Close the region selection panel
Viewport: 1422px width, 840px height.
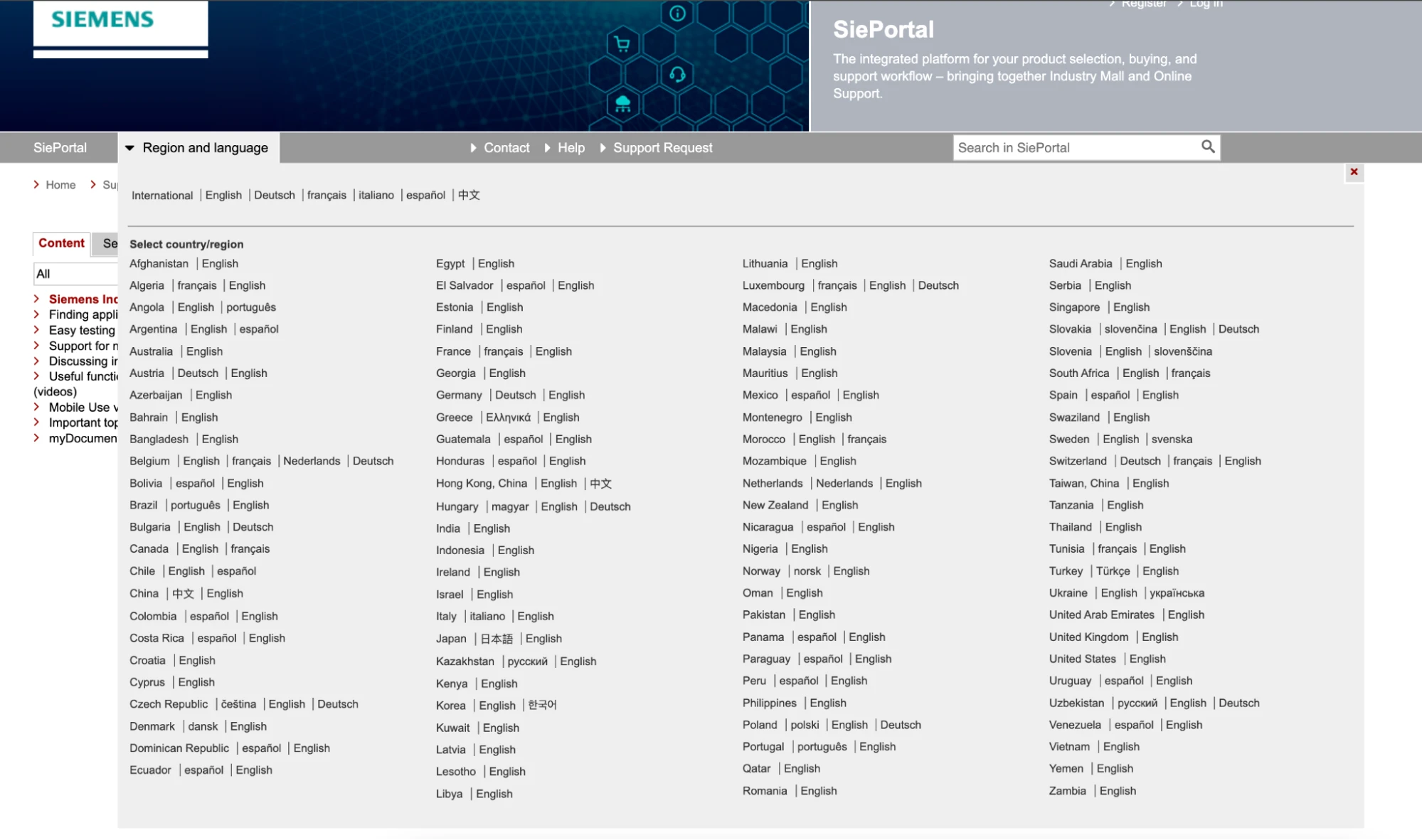point(1354,172)
